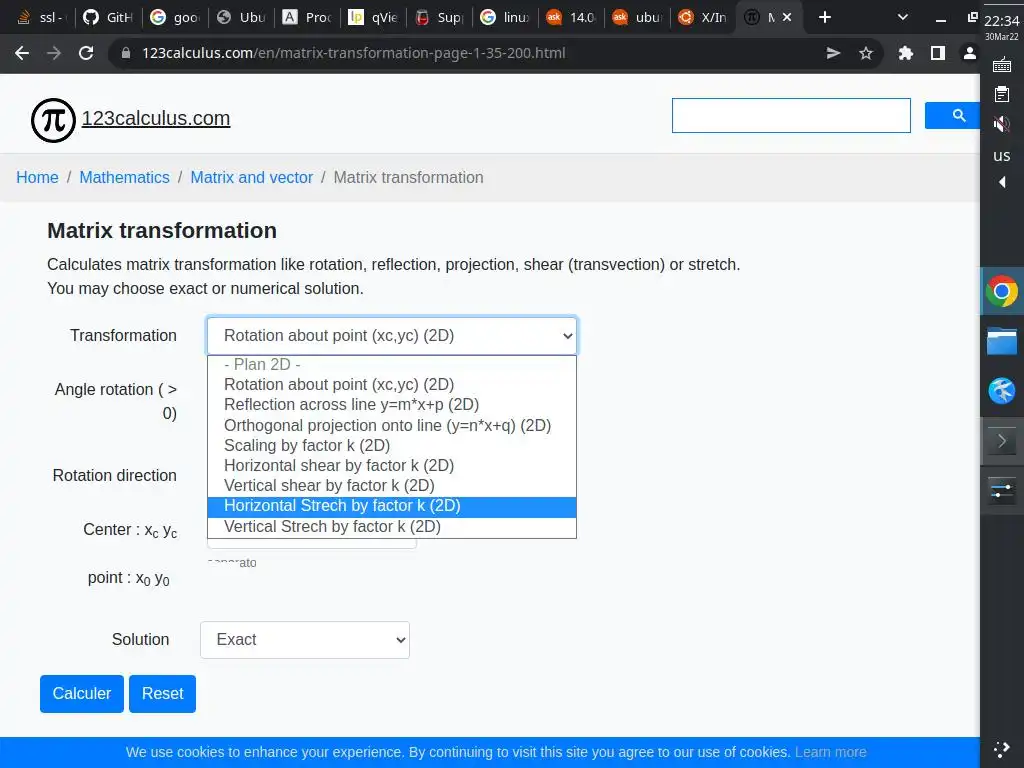Open a new browser tab
This screenshot has height=768, width=1024.
pyautogui.click(x=825, y=17)
